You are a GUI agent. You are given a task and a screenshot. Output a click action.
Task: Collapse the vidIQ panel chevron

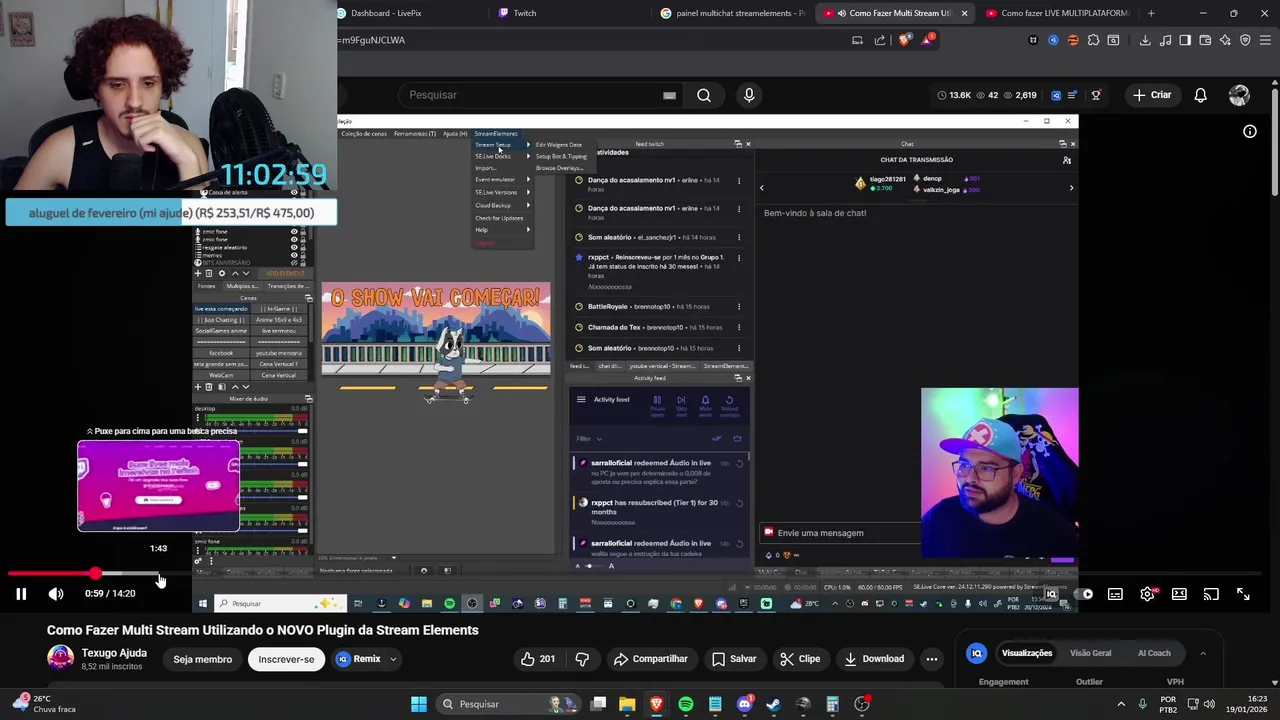(x=1203, y=653)
